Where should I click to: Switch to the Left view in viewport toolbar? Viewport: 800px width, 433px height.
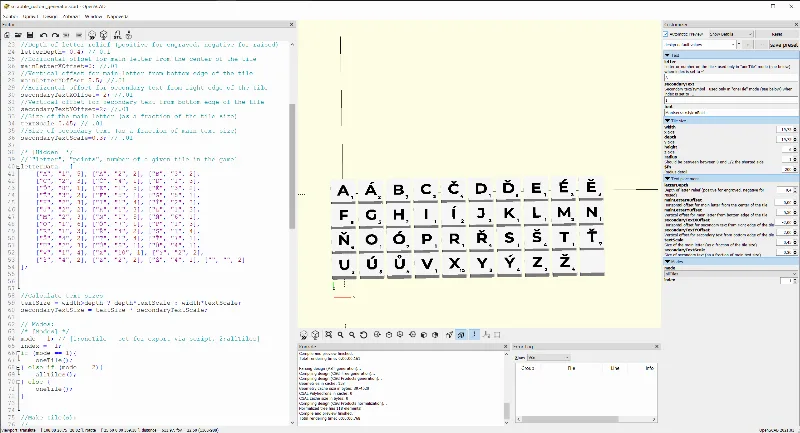coord(412,335)
